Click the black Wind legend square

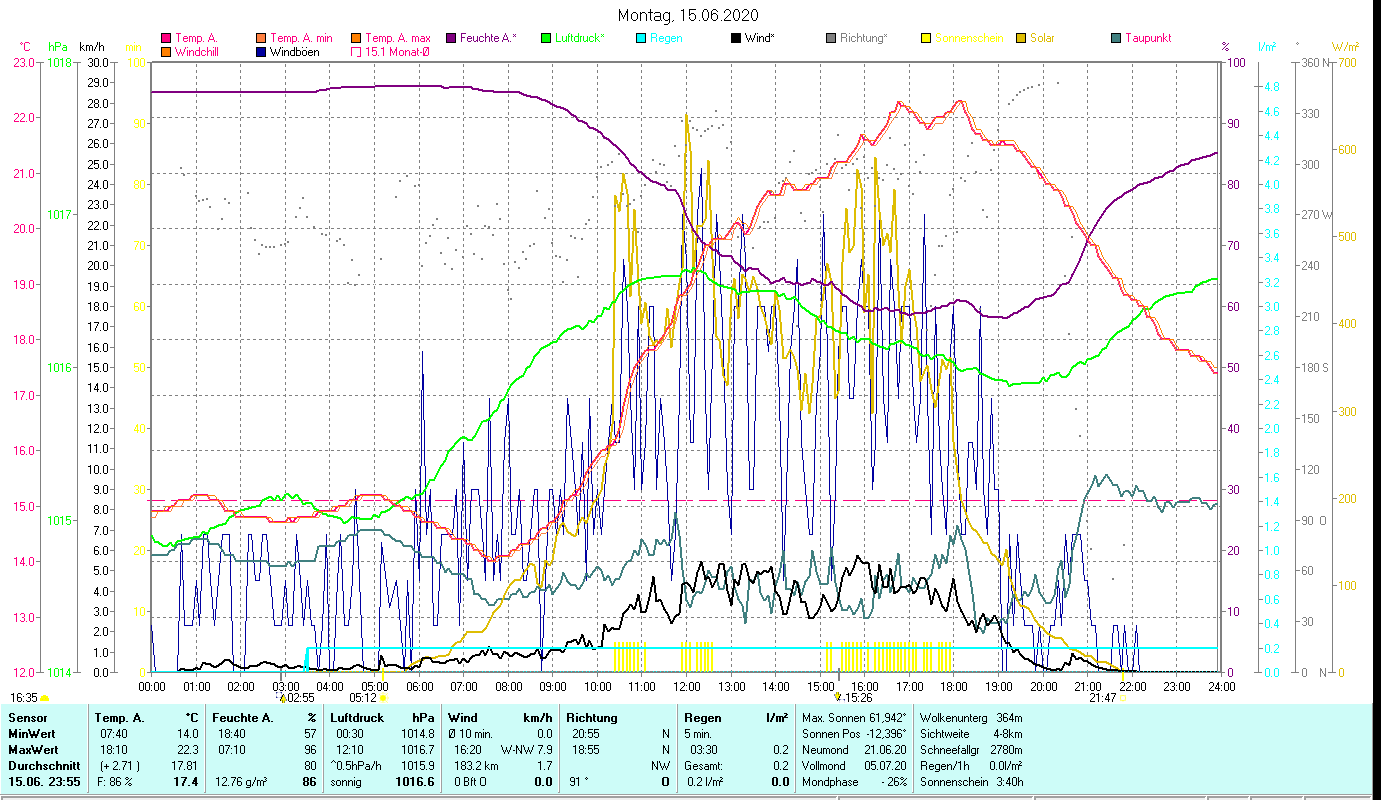[x=736, y=39]
